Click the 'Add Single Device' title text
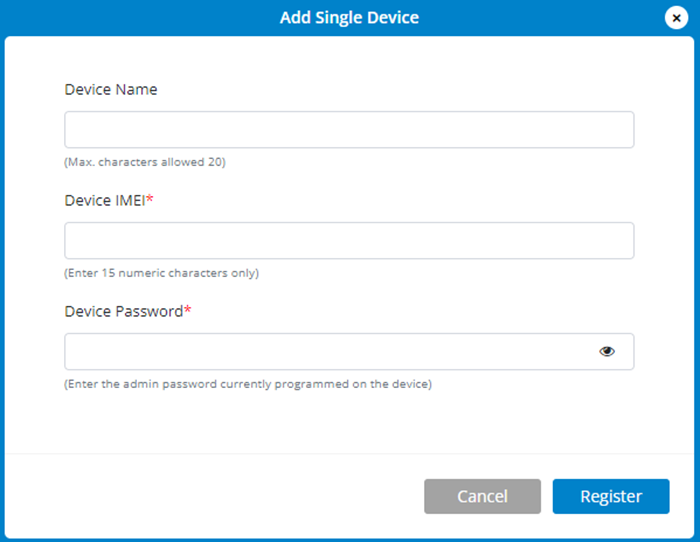The width and height of the screenshot is (700, 542). click(x=349, y=18)
